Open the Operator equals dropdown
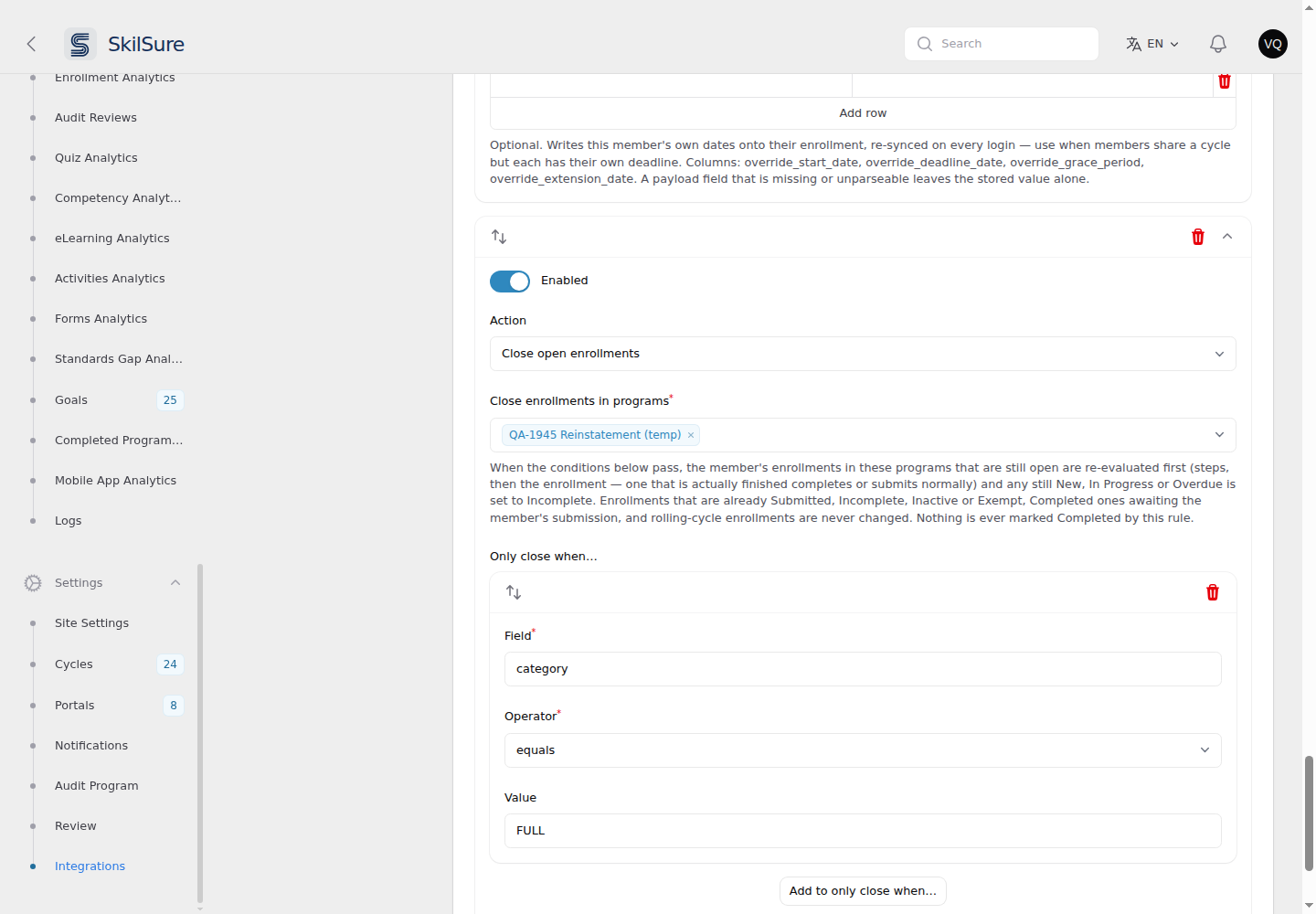This screenshot has height=914, width=1316. (x=863, y=750)
